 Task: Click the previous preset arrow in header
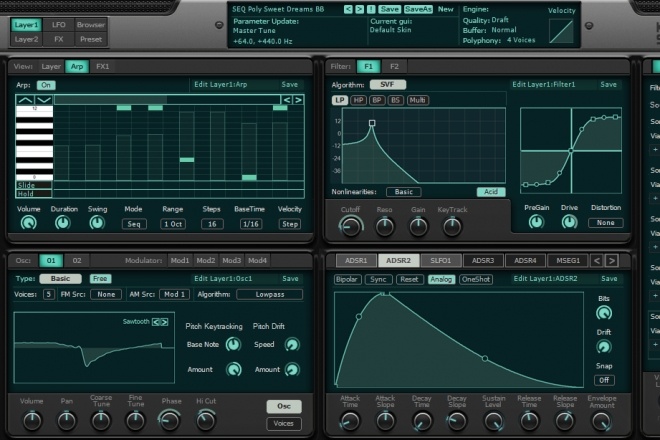pyautogui.click(x=348, y=9)
